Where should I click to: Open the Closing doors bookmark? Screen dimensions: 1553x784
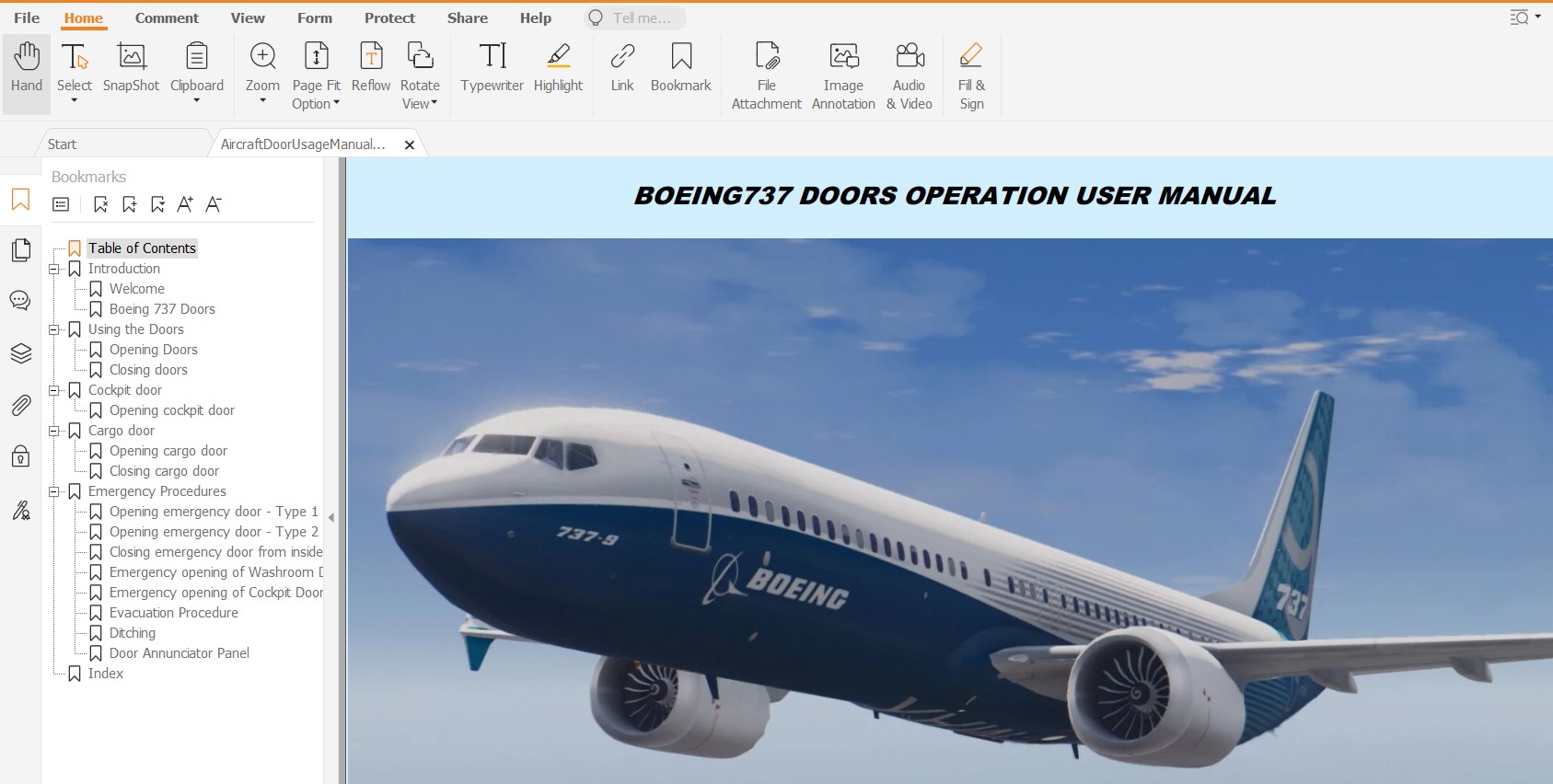(148, 370)
